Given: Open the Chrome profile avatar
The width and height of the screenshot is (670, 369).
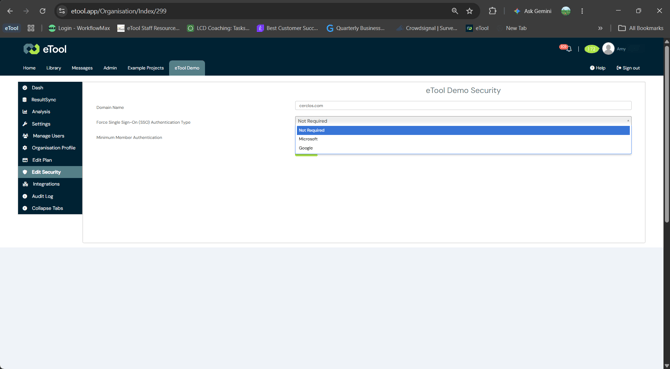Looking at the screenshot, I should [566, 11].
